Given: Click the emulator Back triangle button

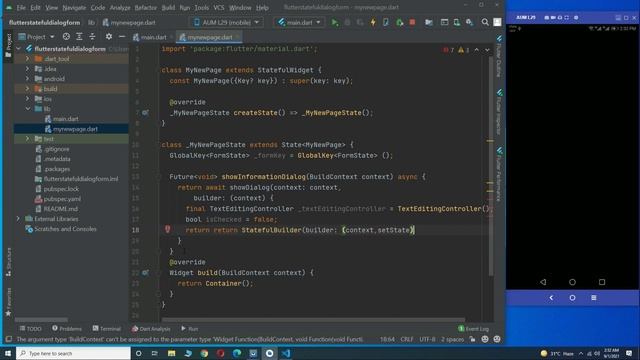Looking at the screenshot, I should [x=543, y=282].
